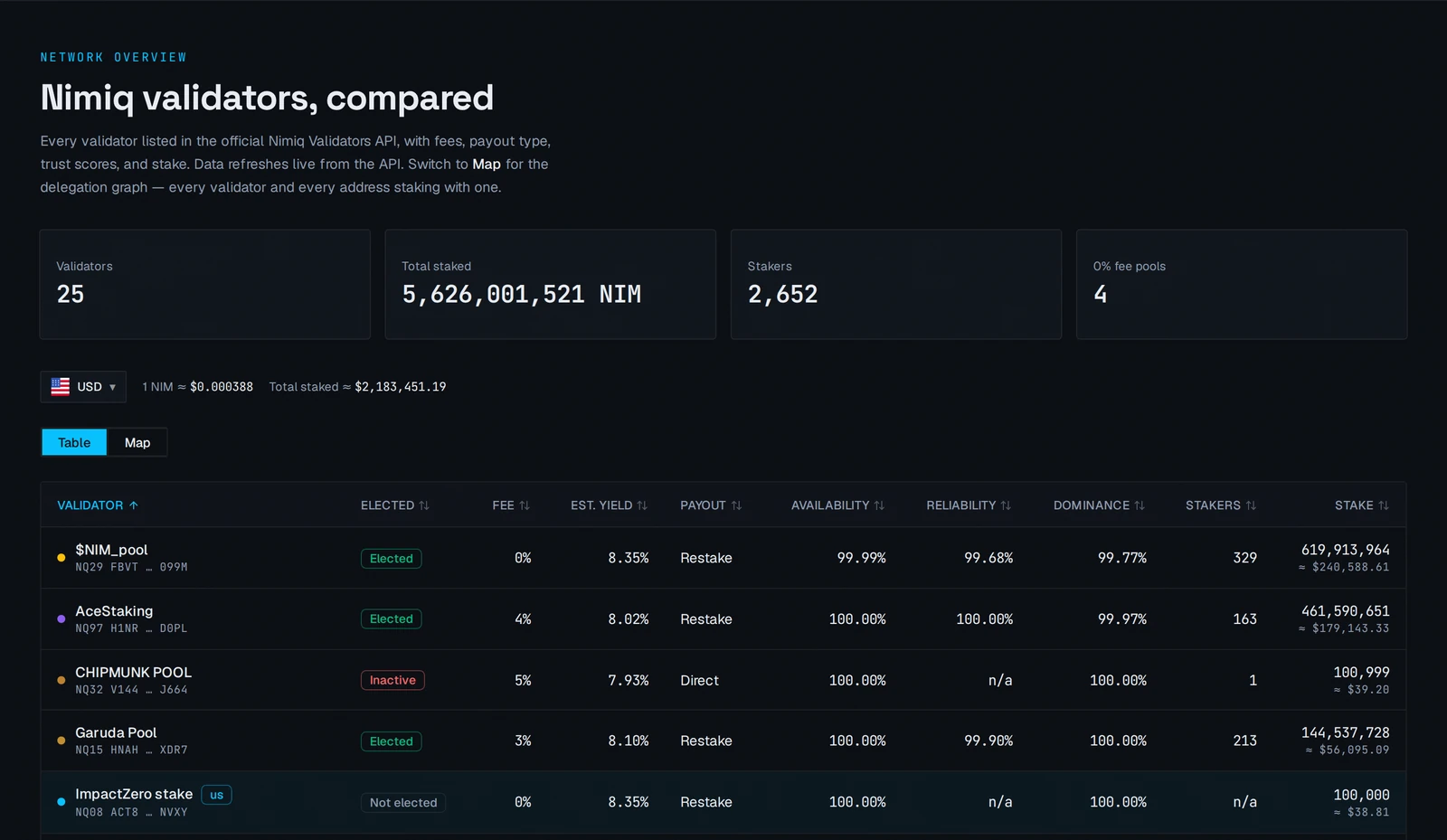Click the 99.68% reliability for $NIM_pool
This screenshot has width=1447, height=840.
988,558
